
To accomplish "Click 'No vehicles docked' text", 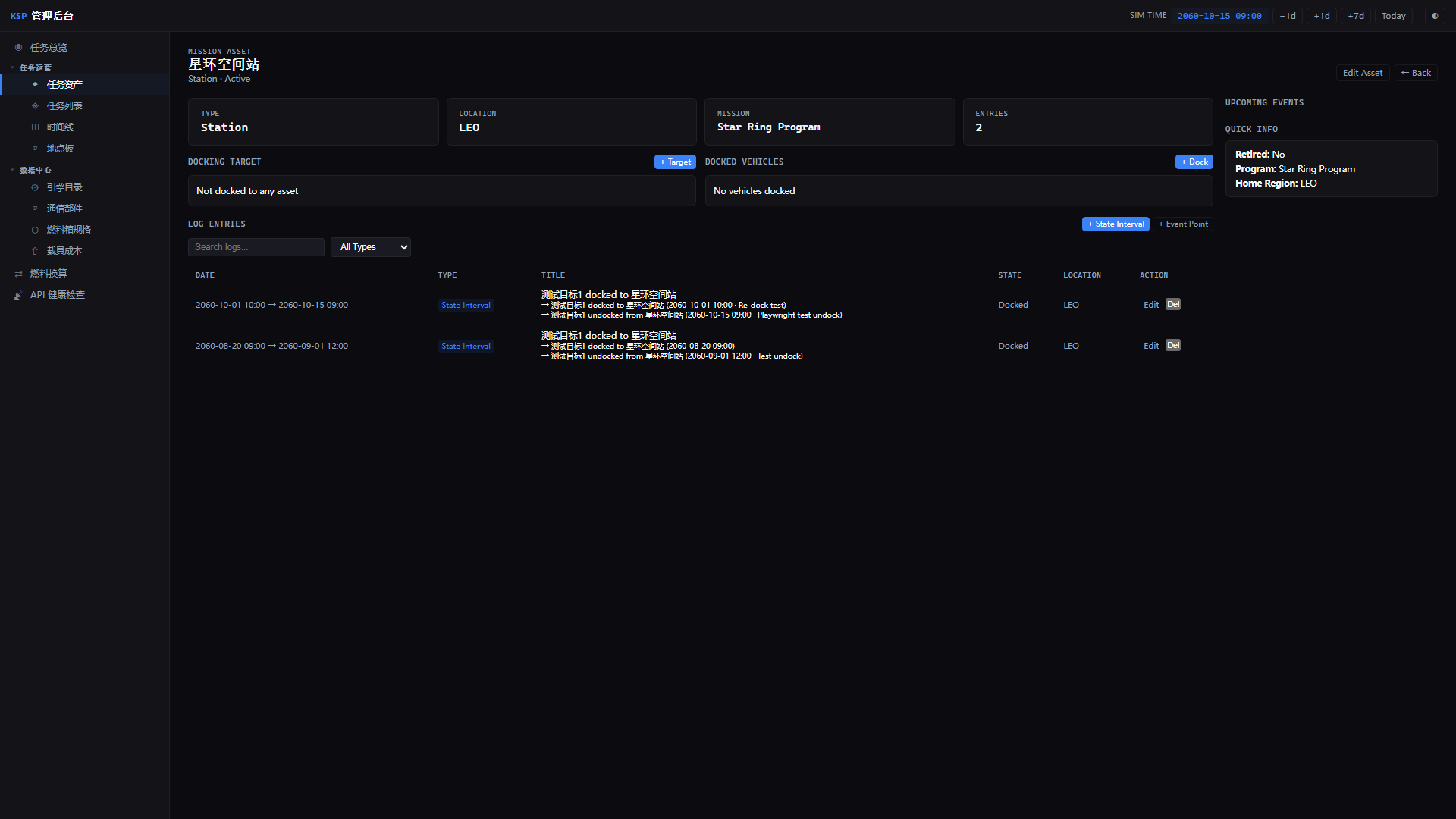I will (755, 191).
